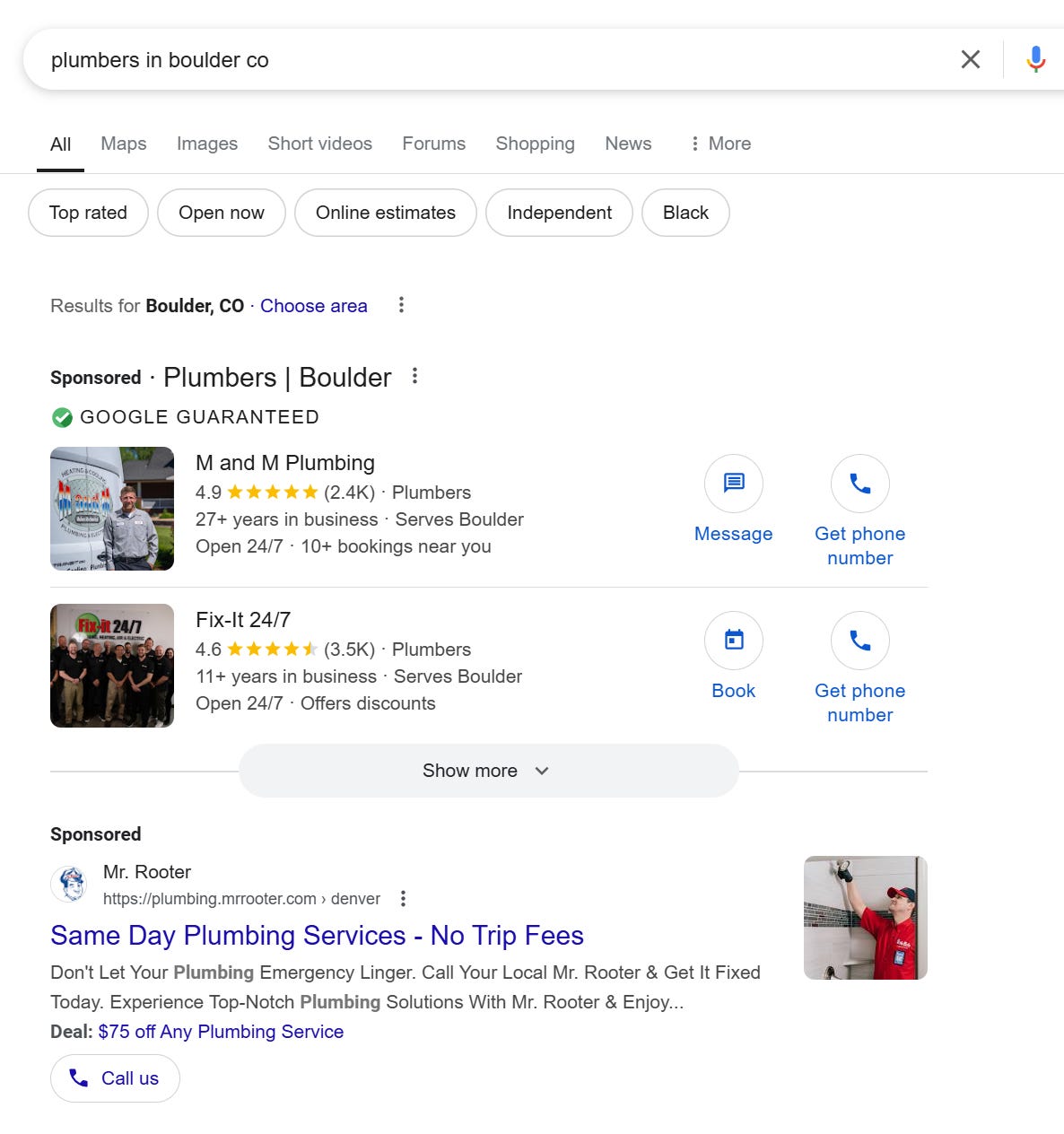Screen dimensions: 1064x1134
Task: Click the '27+ years in business' text
Action: 287,519
